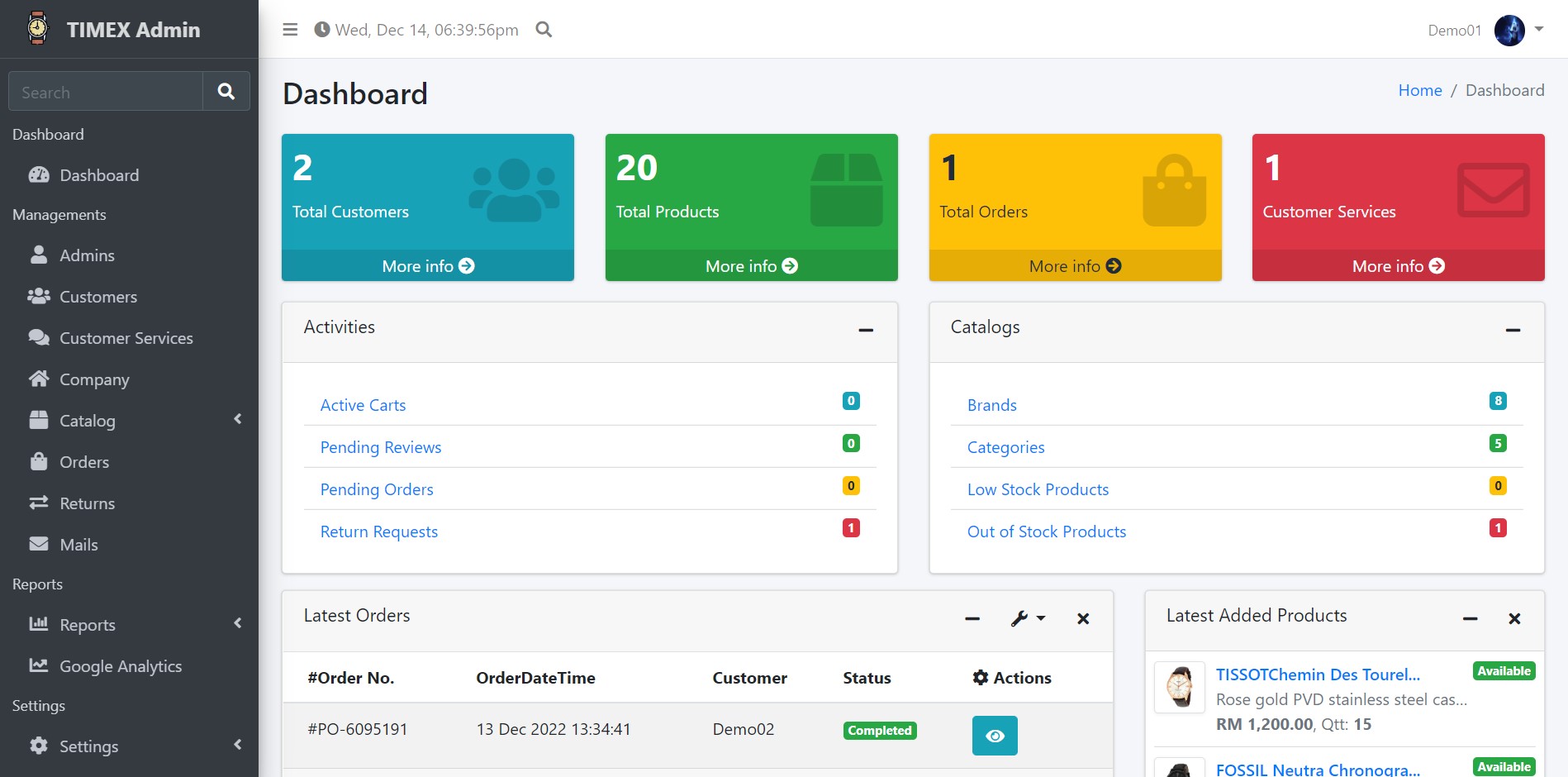The height and width of the screenshot is (777, 1568).
Task: Open the Categories catalog link
Action: tap(1006, 447)
